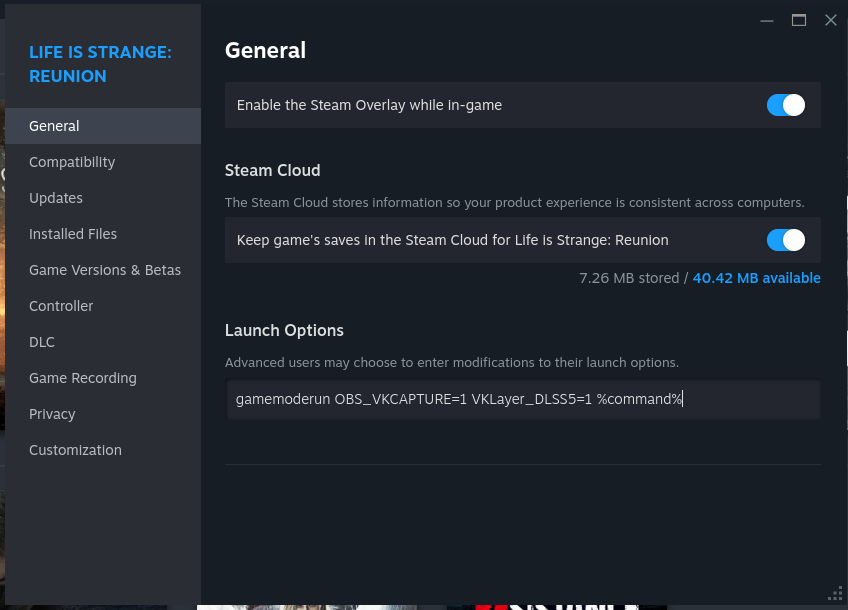Click the Launch Options heading
The image size is (848, 610).
(x=284, y=330)
